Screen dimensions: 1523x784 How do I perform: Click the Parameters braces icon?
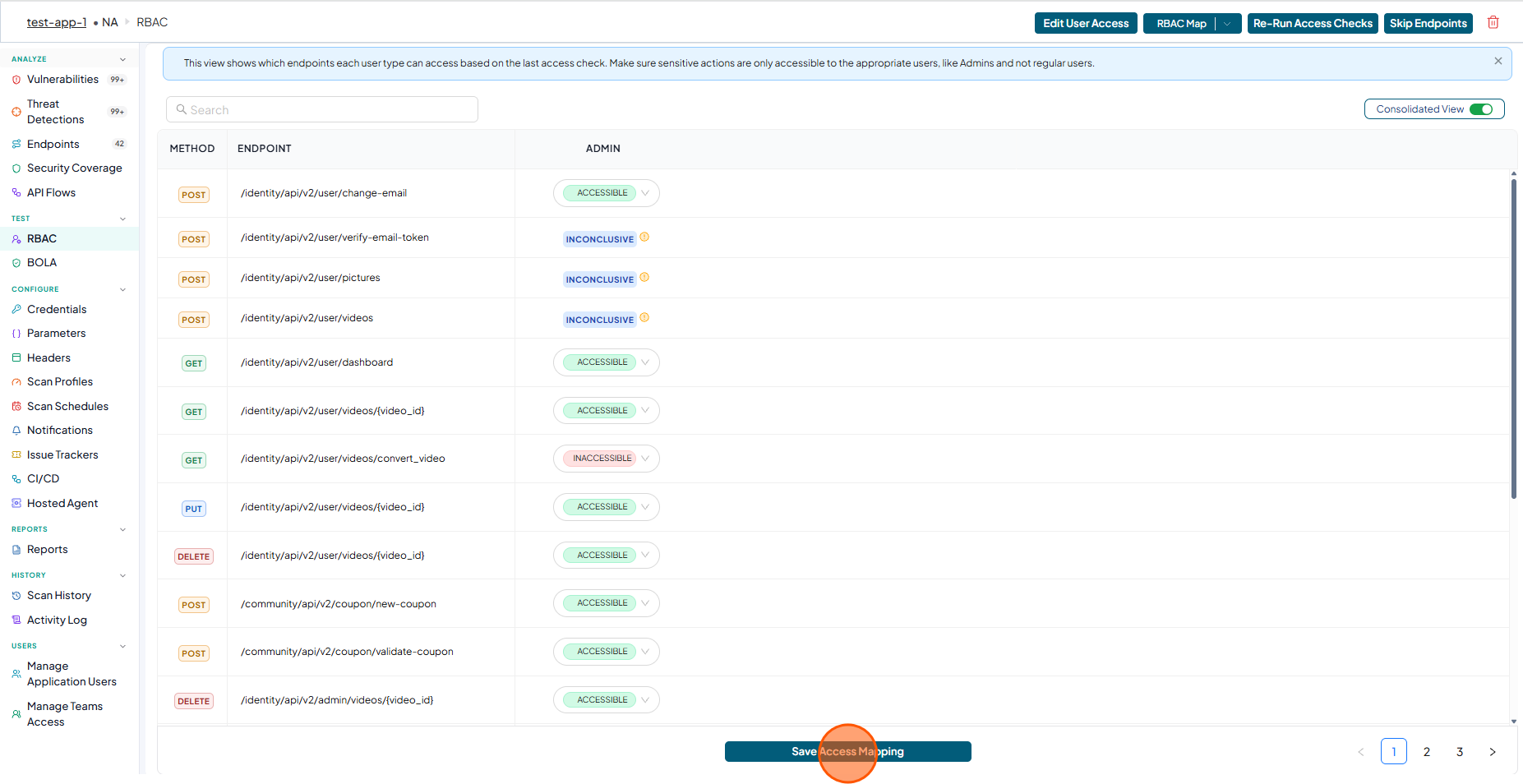16,334
